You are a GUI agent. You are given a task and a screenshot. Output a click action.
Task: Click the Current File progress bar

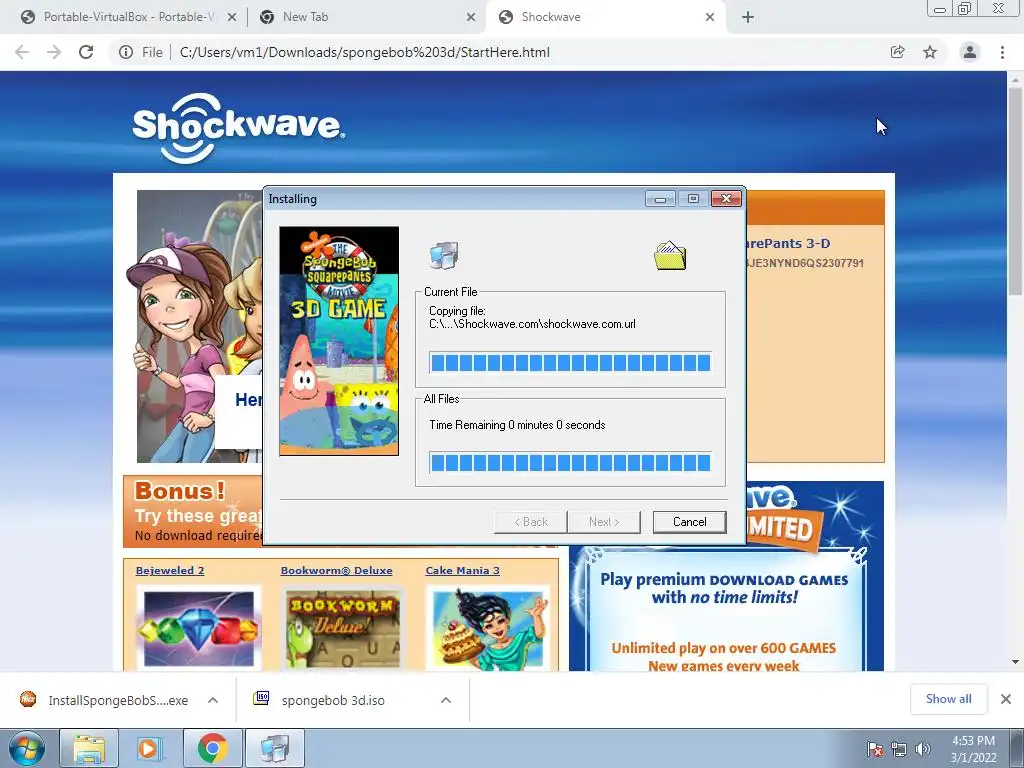(570, 363)
